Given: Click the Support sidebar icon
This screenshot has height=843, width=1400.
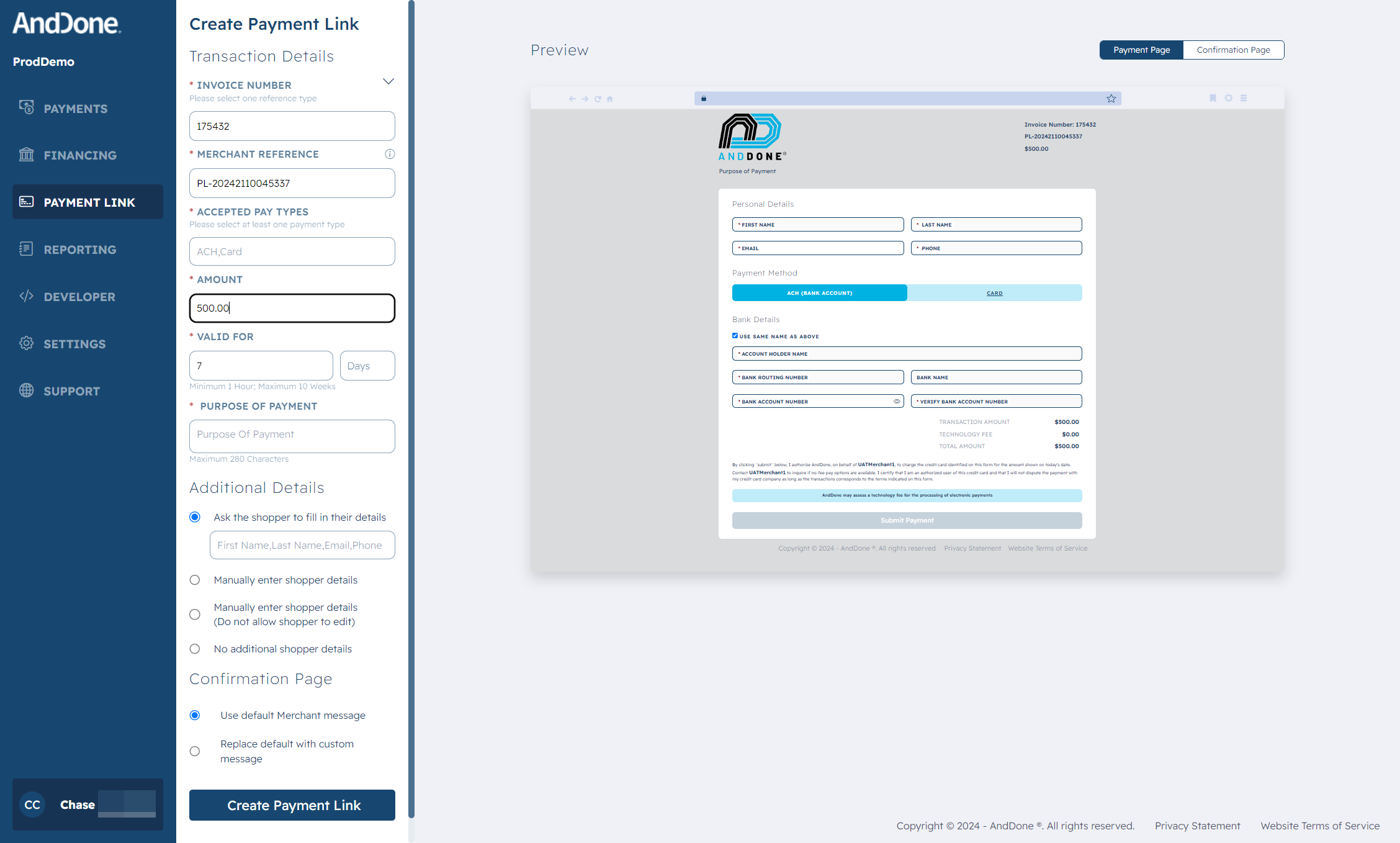Looking at the screenshot, I should point(28,390).
